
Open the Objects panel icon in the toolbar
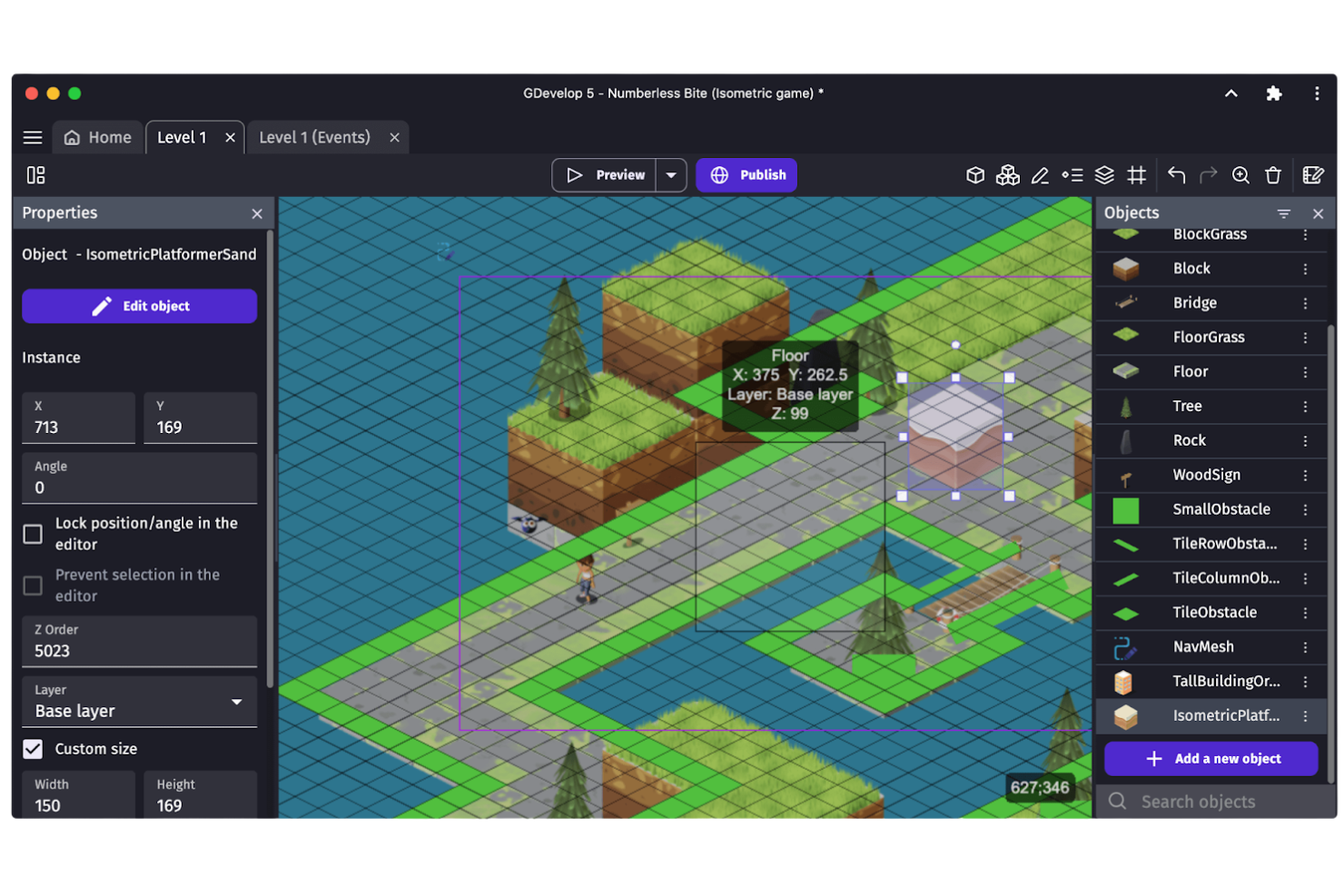click(x=975, y=175)
